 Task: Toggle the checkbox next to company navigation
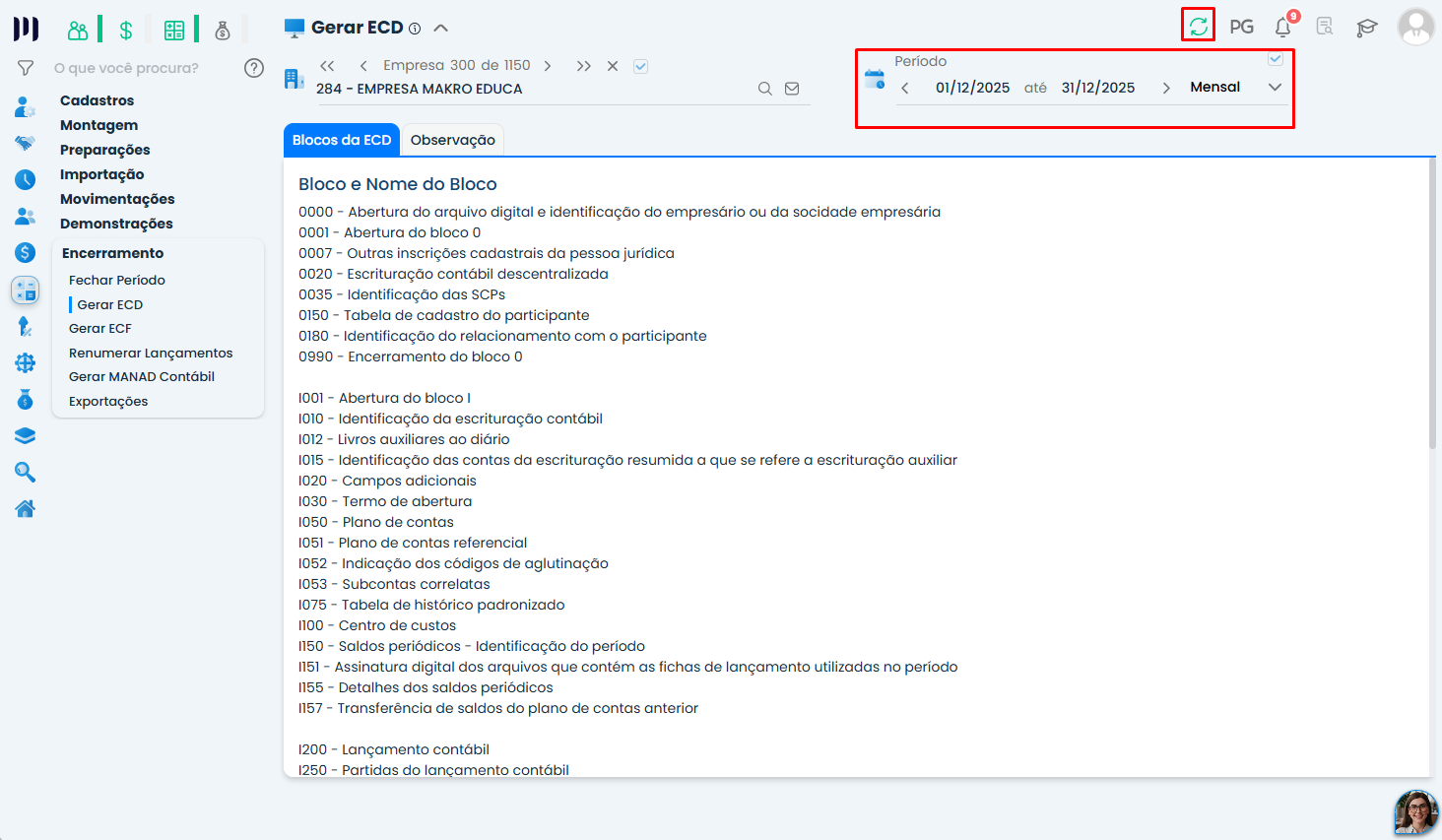point(640,66)
